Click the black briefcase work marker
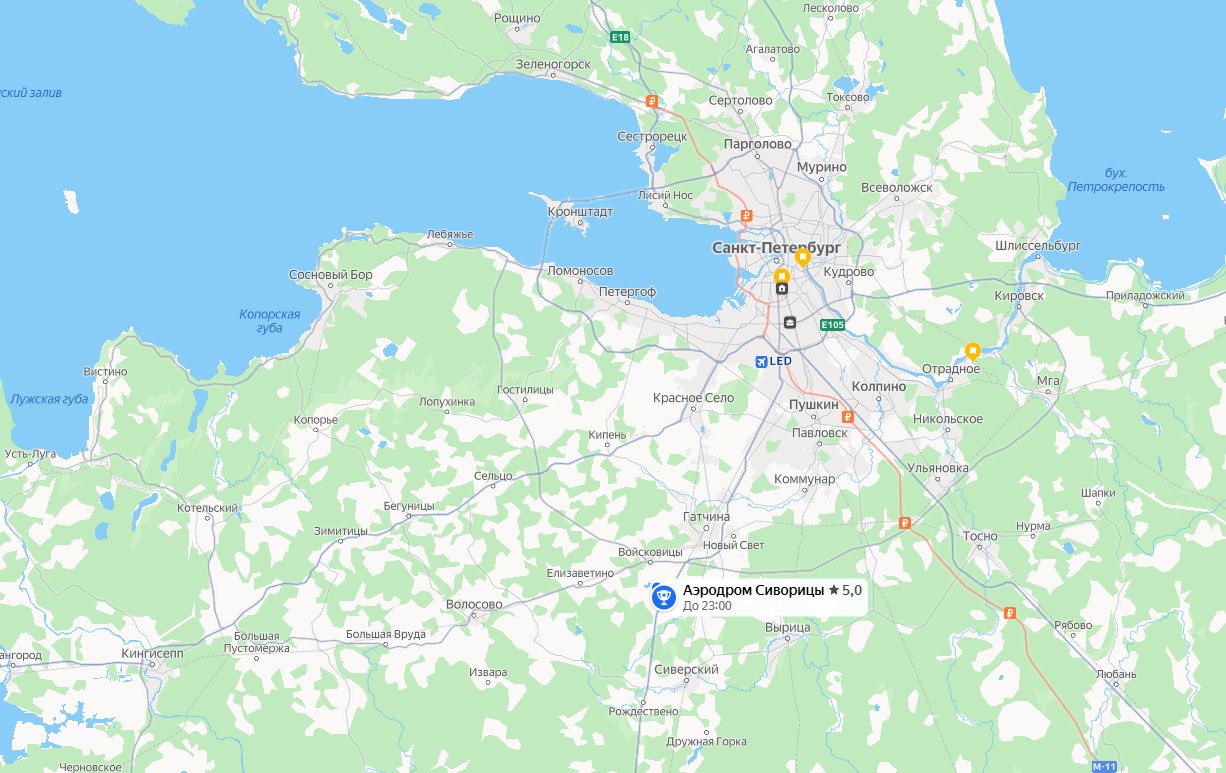This screenshot has width=1226, height=773. [x=790, y=322]
